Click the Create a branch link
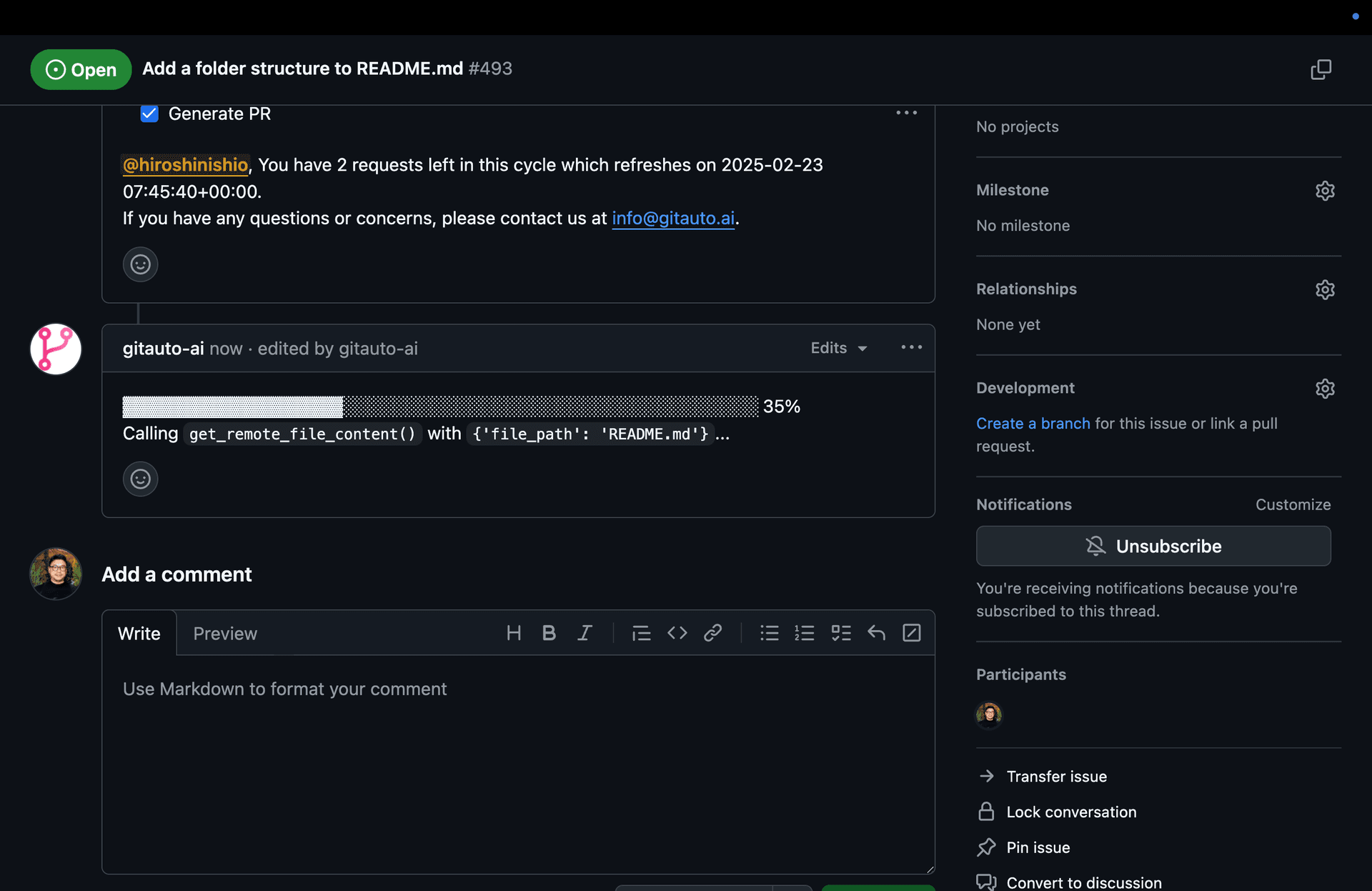The width and height of the screenshot is (1372, 891). pyautogui.click(x=1033, y=423)
